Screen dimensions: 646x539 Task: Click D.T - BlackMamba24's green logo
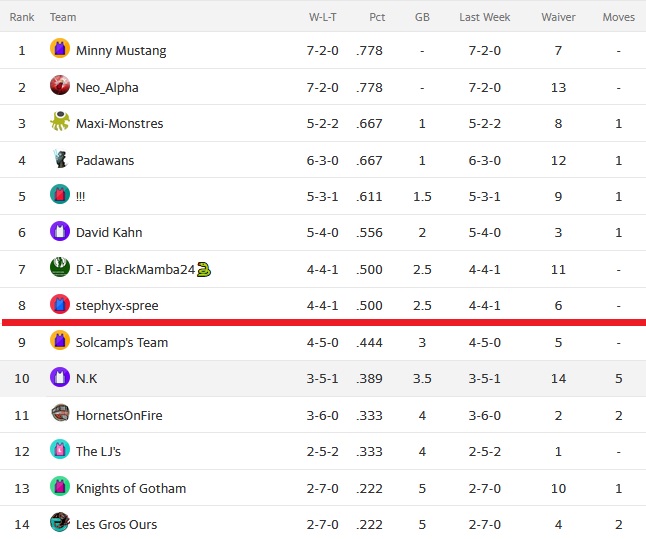(x=60, y=267)
